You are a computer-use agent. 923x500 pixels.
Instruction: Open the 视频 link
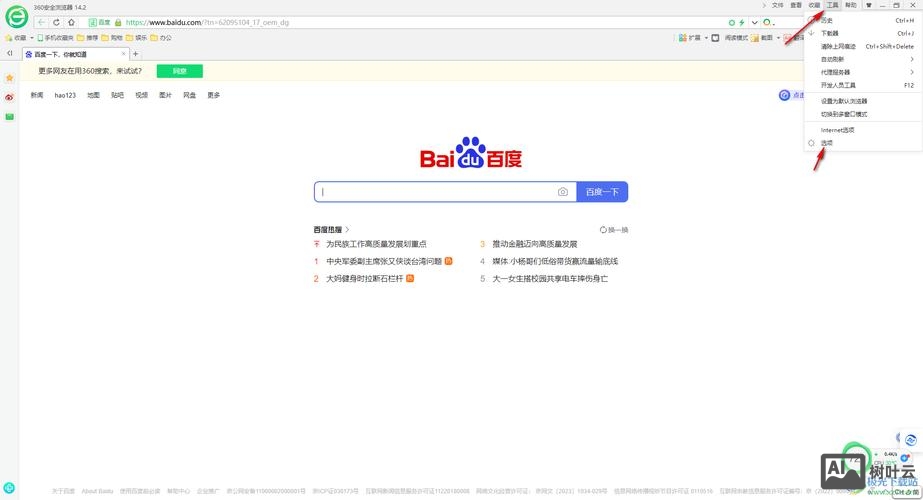coord(142,95)
